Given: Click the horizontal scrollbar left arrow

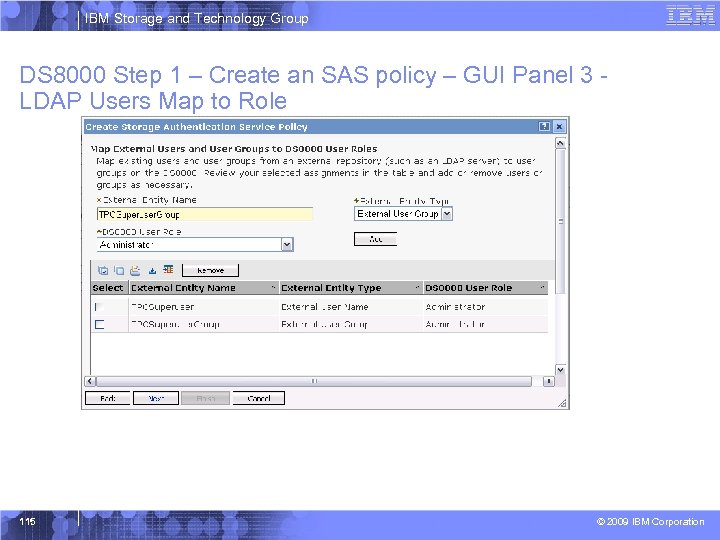Looking at the screenshot, I should point(90,381).
